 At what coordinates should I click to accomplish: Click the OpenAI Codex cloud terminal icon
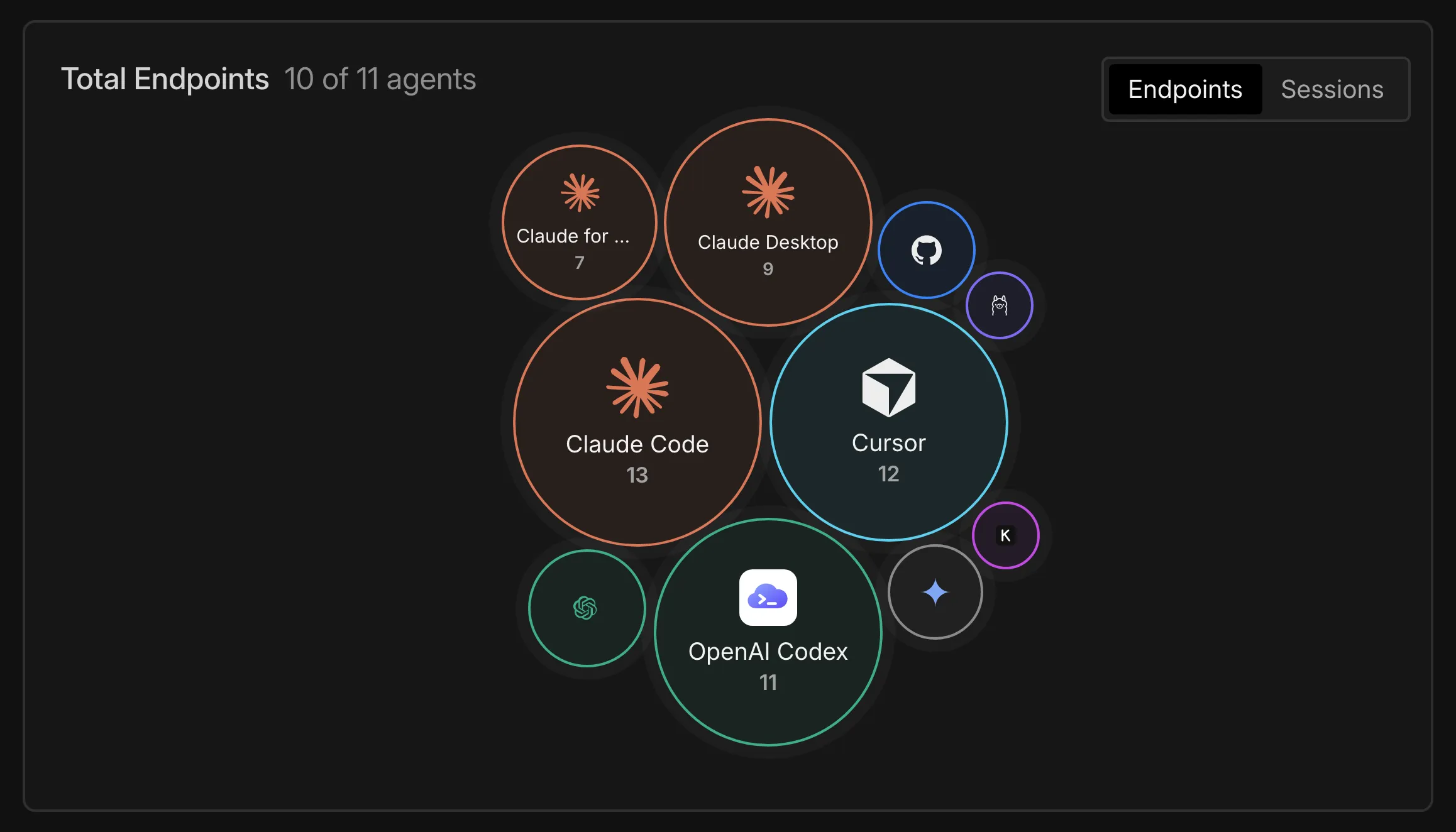(x=768, y=598)
